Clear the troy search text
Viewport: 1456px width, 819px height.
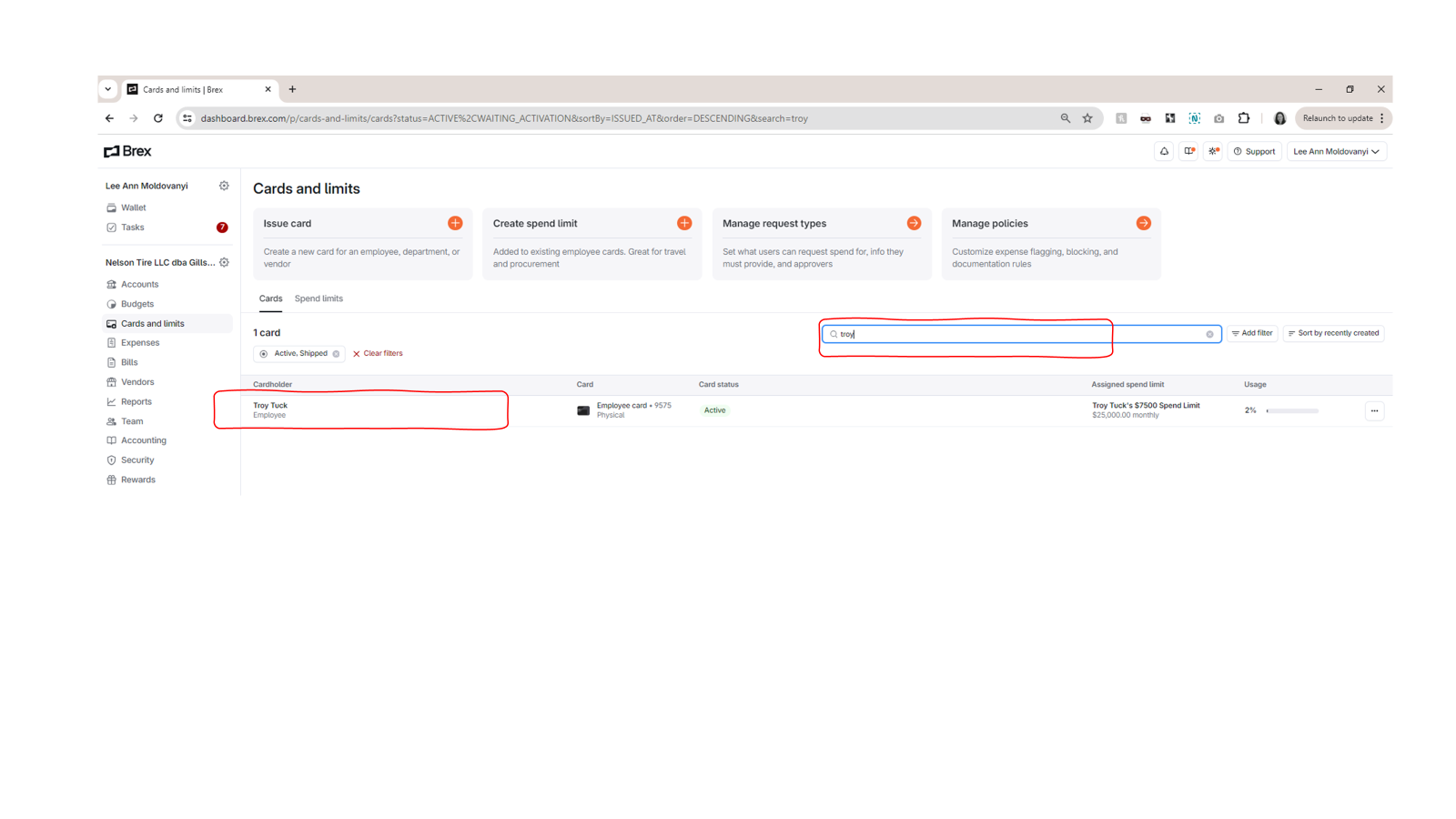click(x=1209, y=334)
